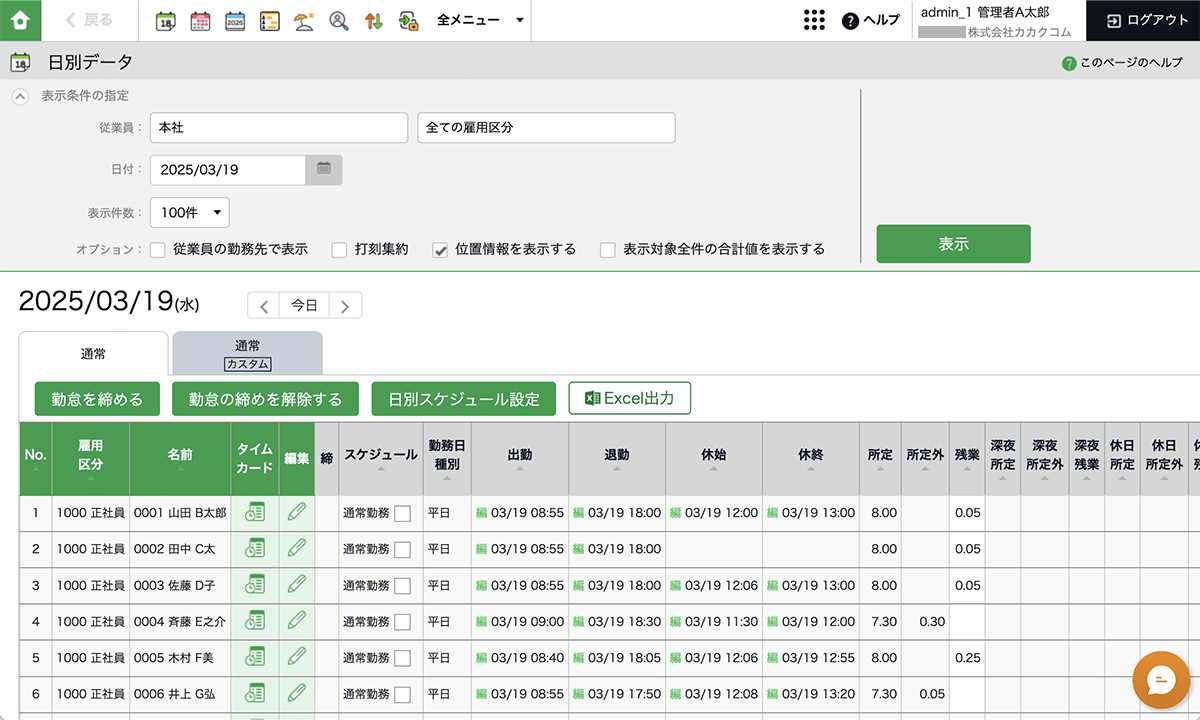
Task: Click the Excel出力 button
Action: tap(629, 398)
